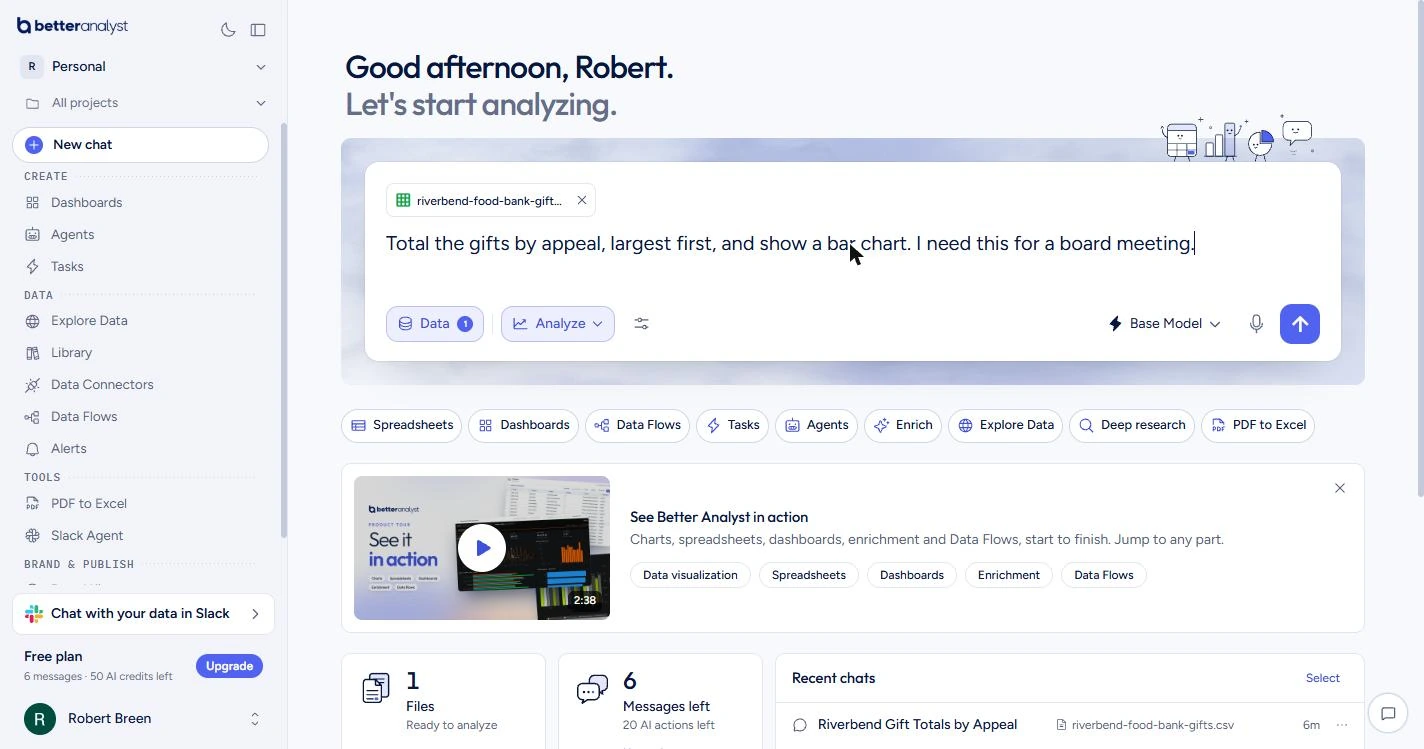Remove the riverbend-food-bank-gift attachment
The image size is (1424, 749).
[x=582, y=201]
